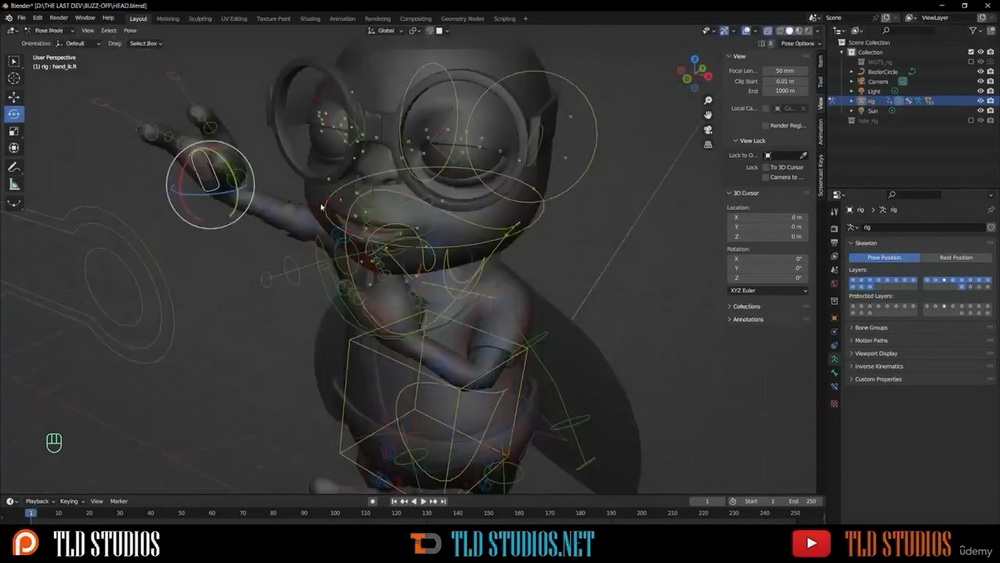Enable the Render Region checkbox
The height and width of the screenshot is (563, 1000).
(766, 126)
